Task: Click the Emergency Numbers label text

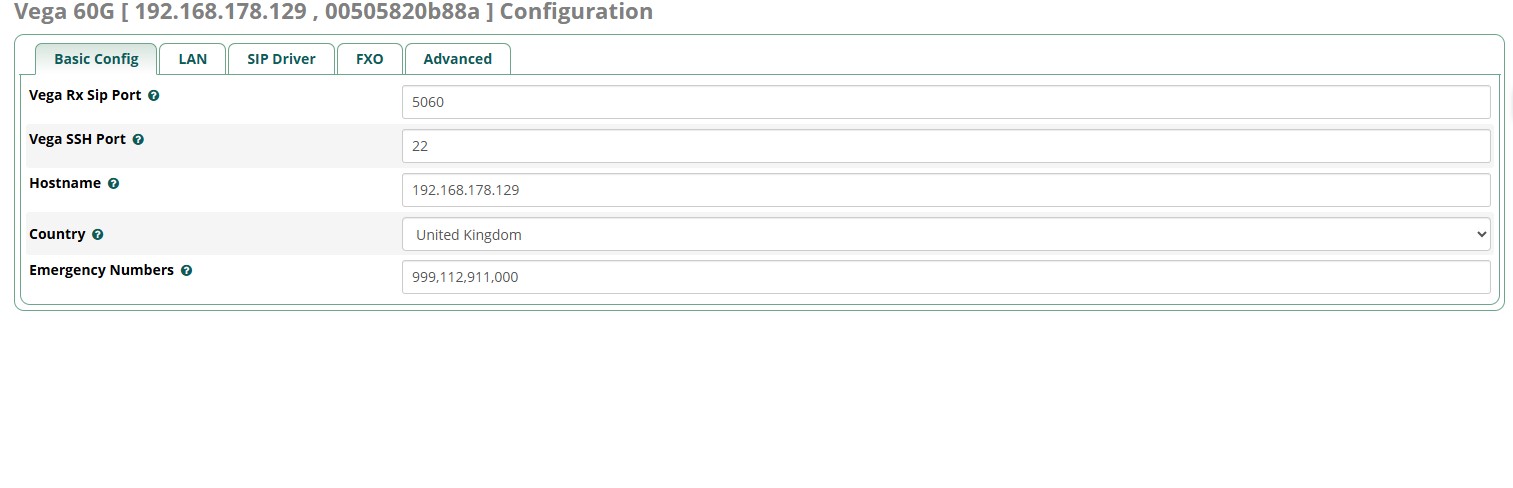Action: [x=102, y=270]
